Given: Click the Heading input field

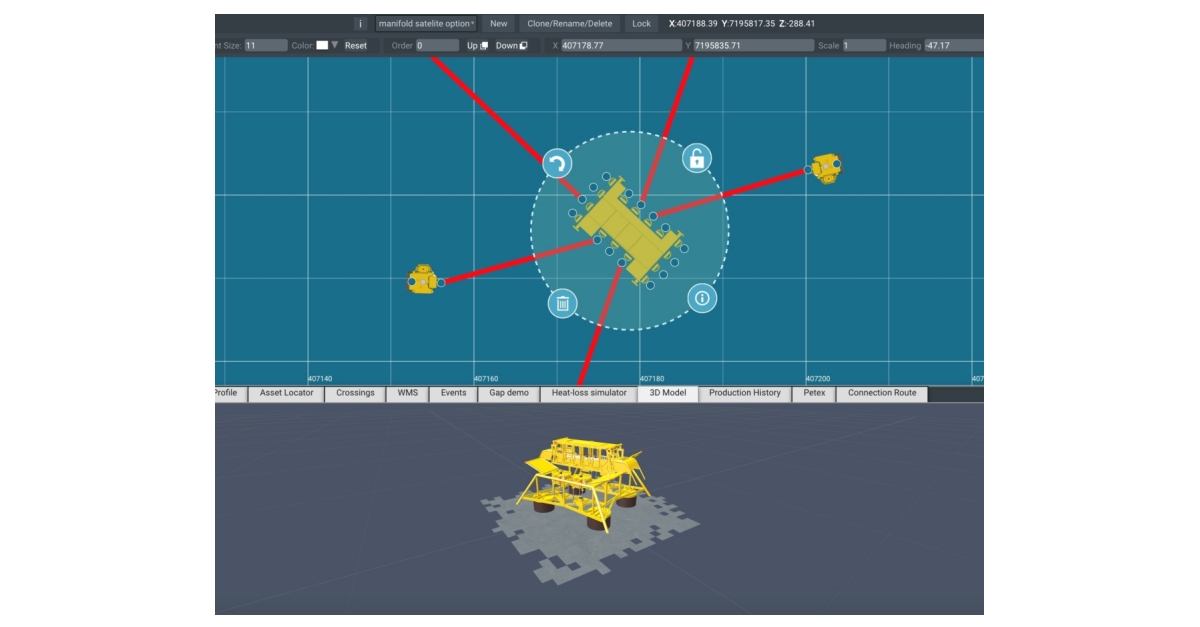Looking at the screenshot, I should [953, 45].
